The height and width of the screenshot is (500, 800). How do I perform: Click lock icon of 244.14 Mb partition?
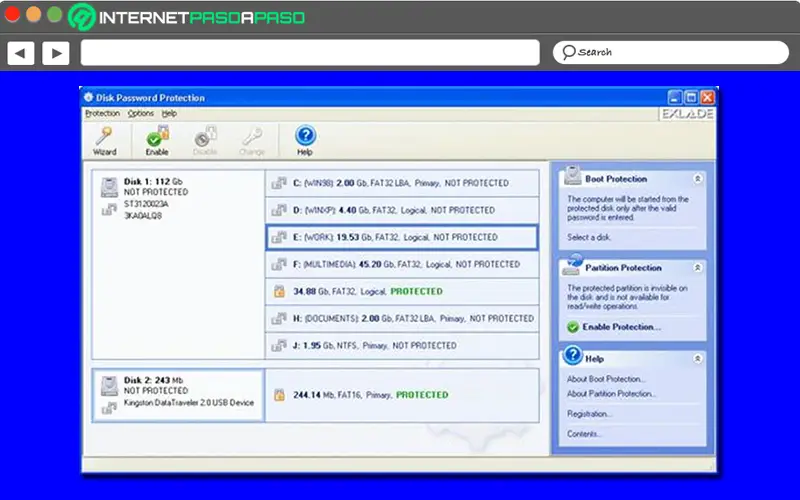tap(279, 395)
